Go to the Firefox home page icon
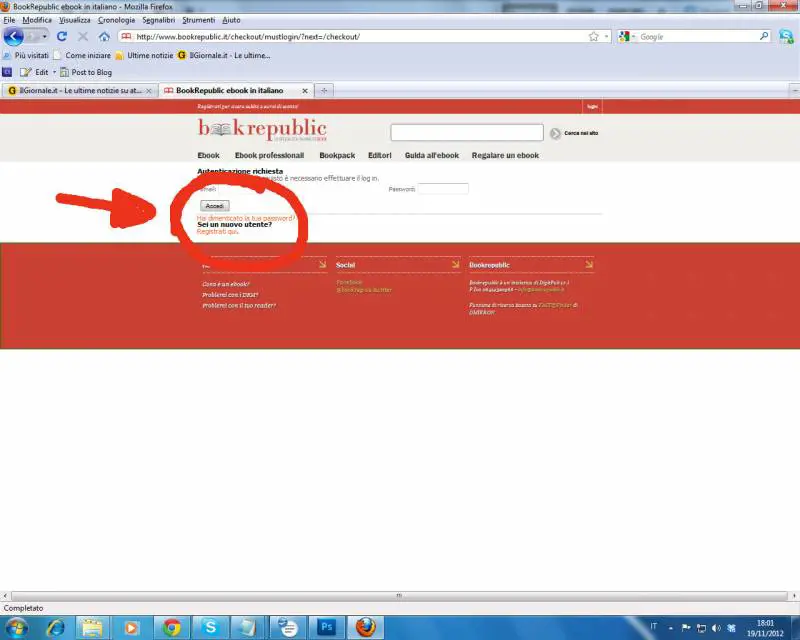This screenshot has height=640, width=800. tap(104, 37)
